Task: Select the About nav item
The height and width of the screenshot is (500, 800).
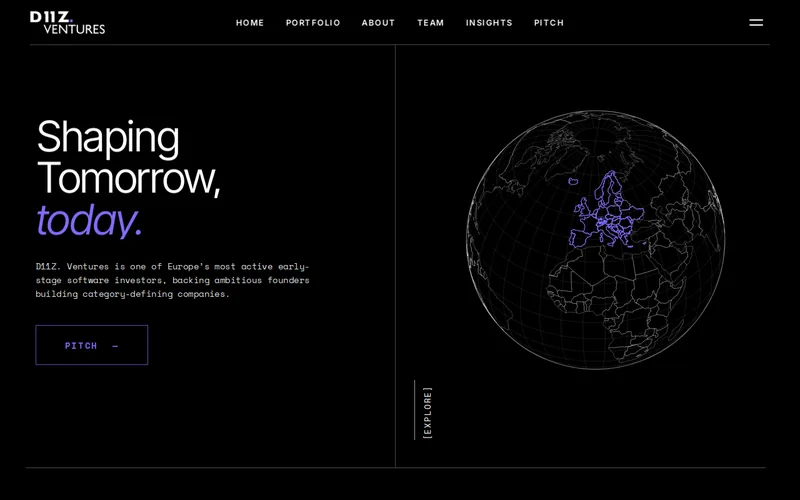Action: click(378, 23)
